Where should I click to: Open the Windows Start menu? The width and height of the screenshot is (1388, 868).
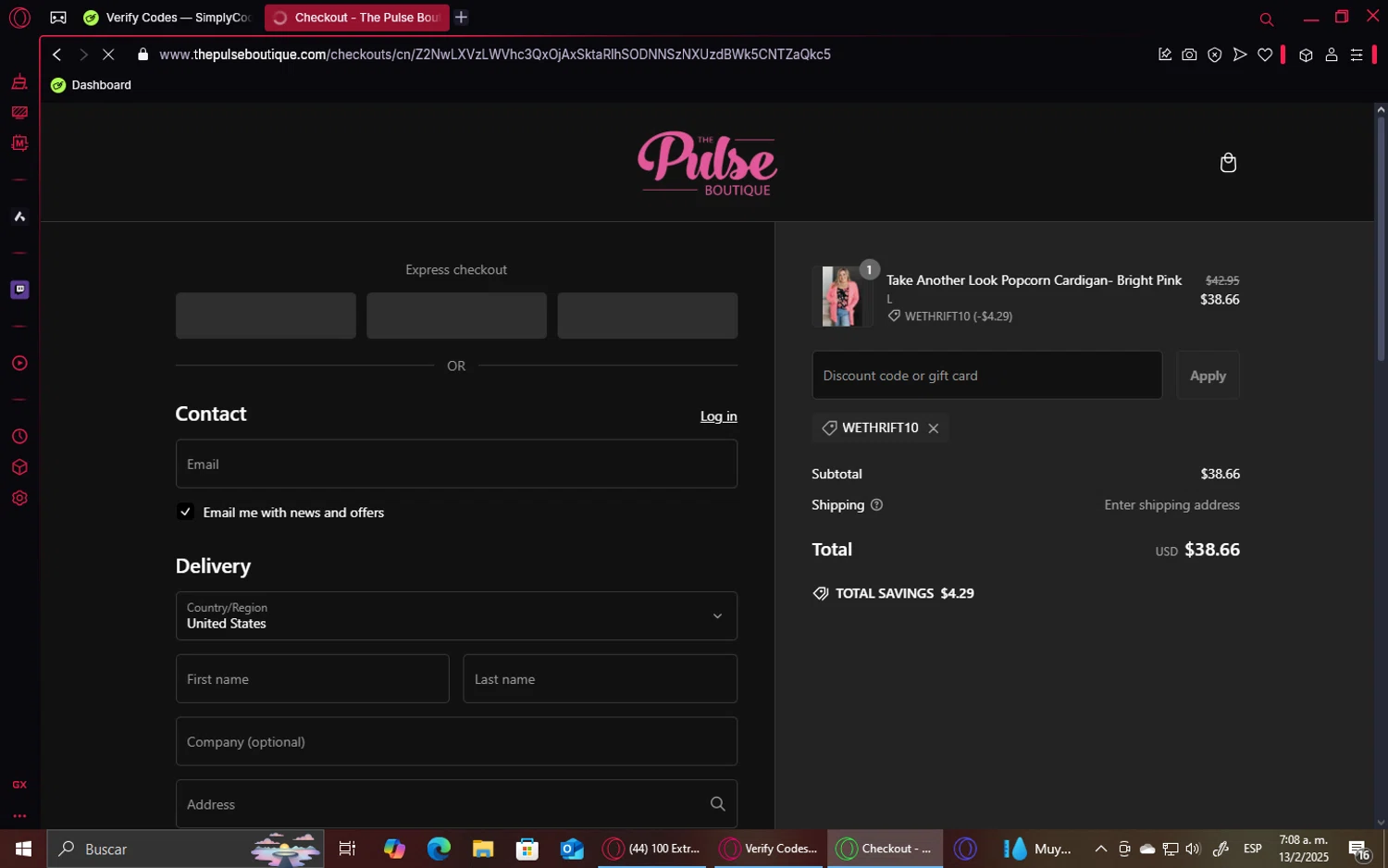click(23, 849)
